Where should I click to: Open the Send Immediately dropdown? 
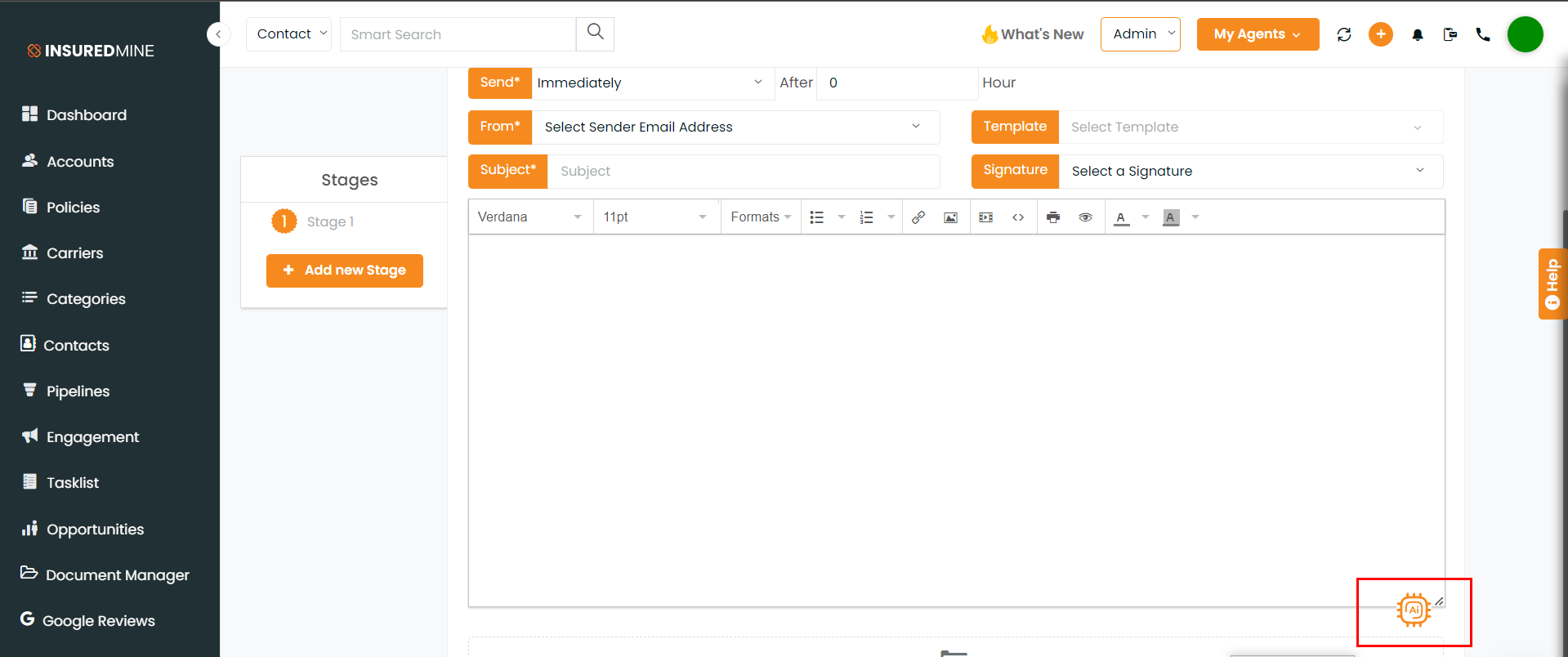653,83
